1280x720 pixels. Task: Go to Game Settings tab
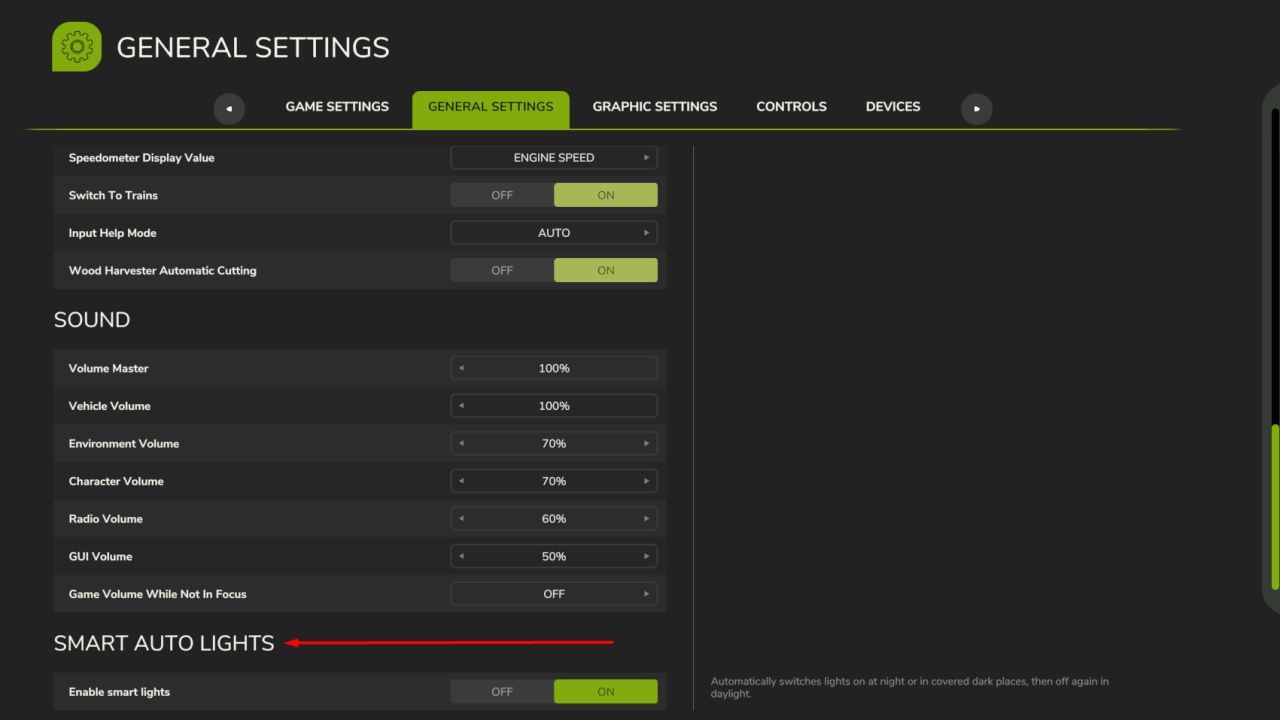[337, 107]
